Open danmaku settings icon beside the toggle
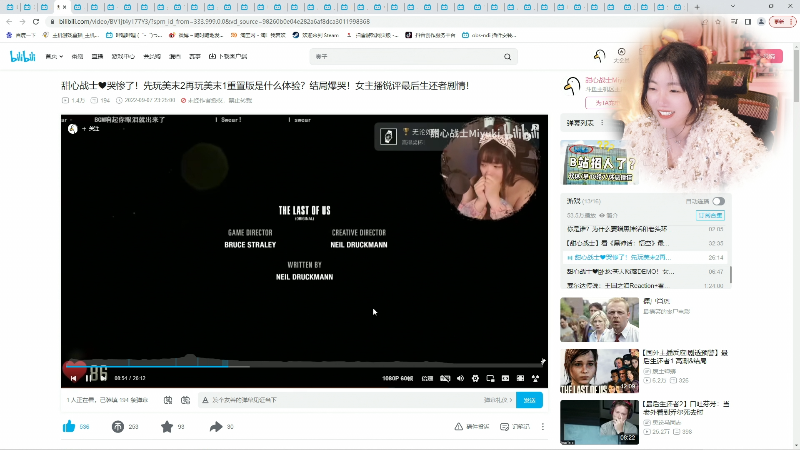The image size is (800, 450). point(185,400)
